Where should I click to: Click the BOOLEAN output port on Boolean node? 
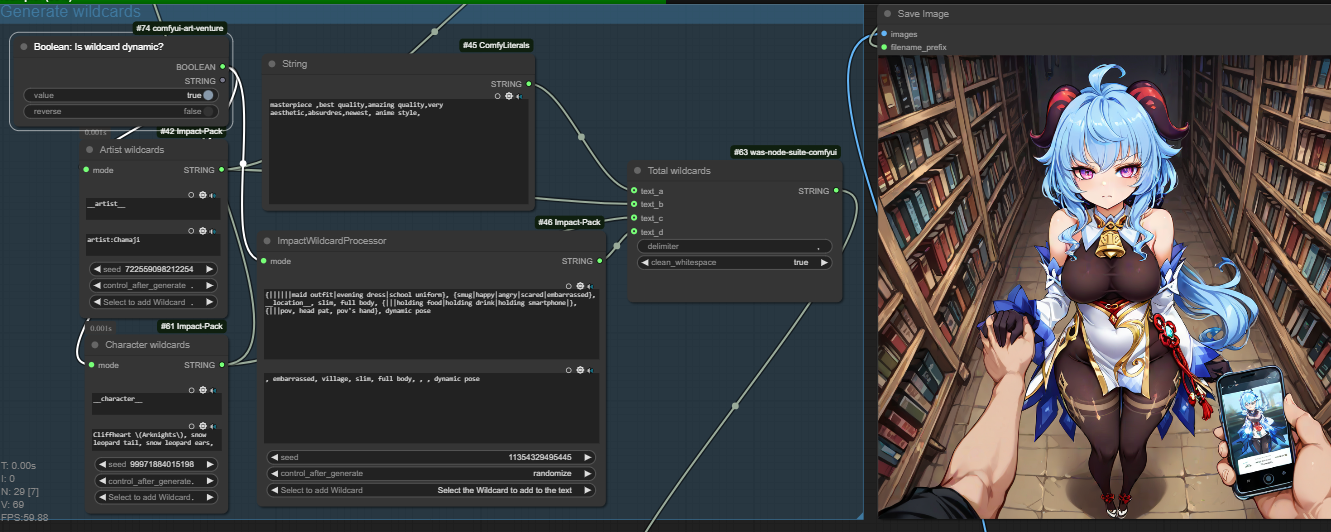click(223, 67)
